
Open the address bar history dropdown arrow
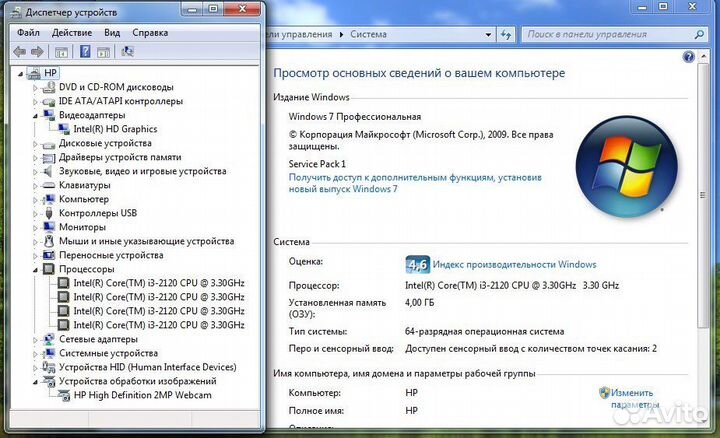coord(488,34)
